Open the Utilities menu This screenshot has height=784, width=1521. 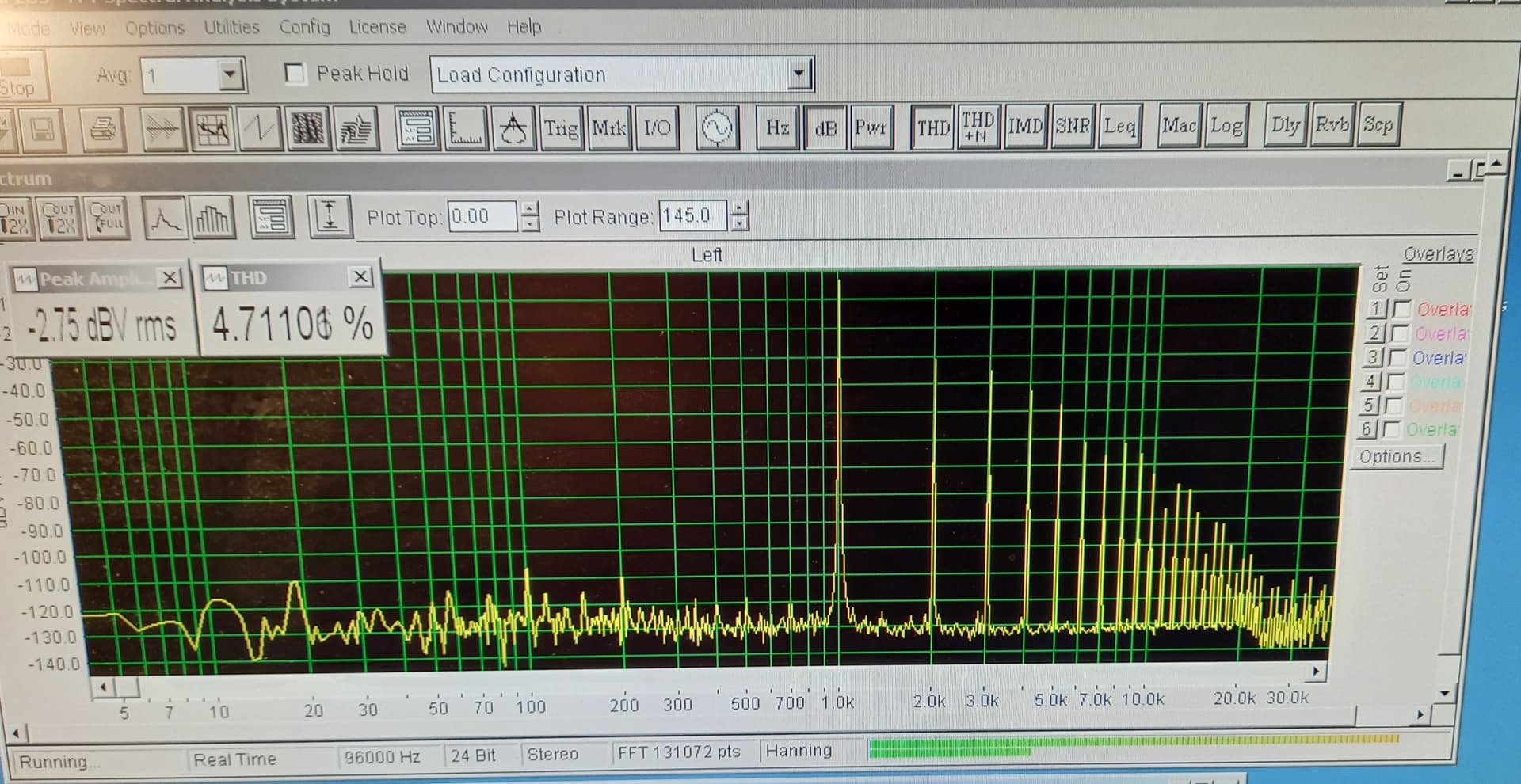click(231, 27)
